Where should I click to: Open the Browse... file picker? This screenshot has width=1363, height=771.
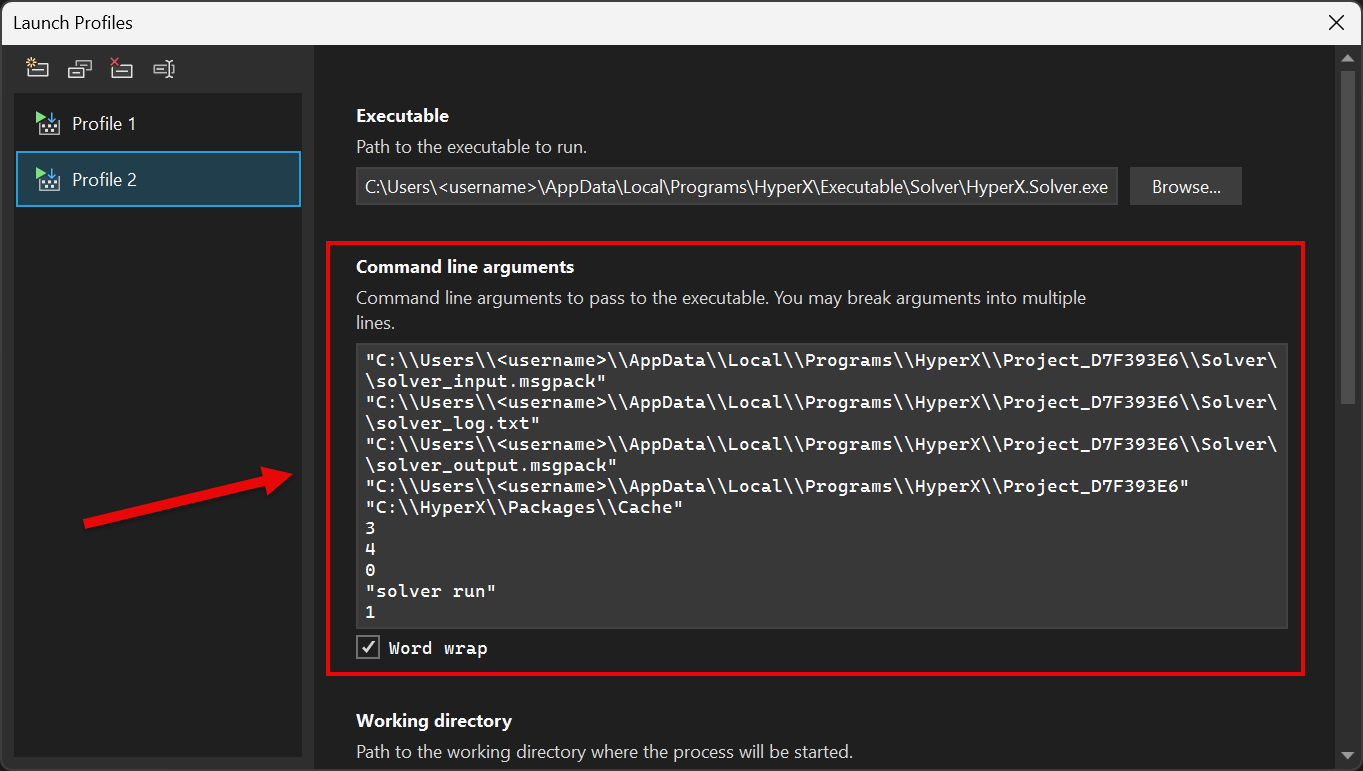tap(1186, 186)
